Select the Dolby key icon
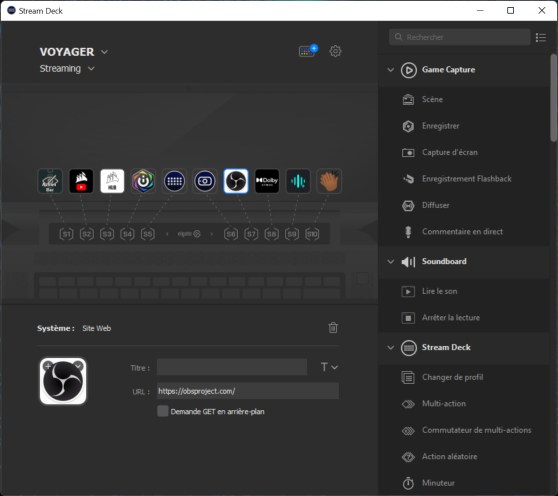Image resolution: width=558 pixels, height=496 pixels. pos(267,181)
